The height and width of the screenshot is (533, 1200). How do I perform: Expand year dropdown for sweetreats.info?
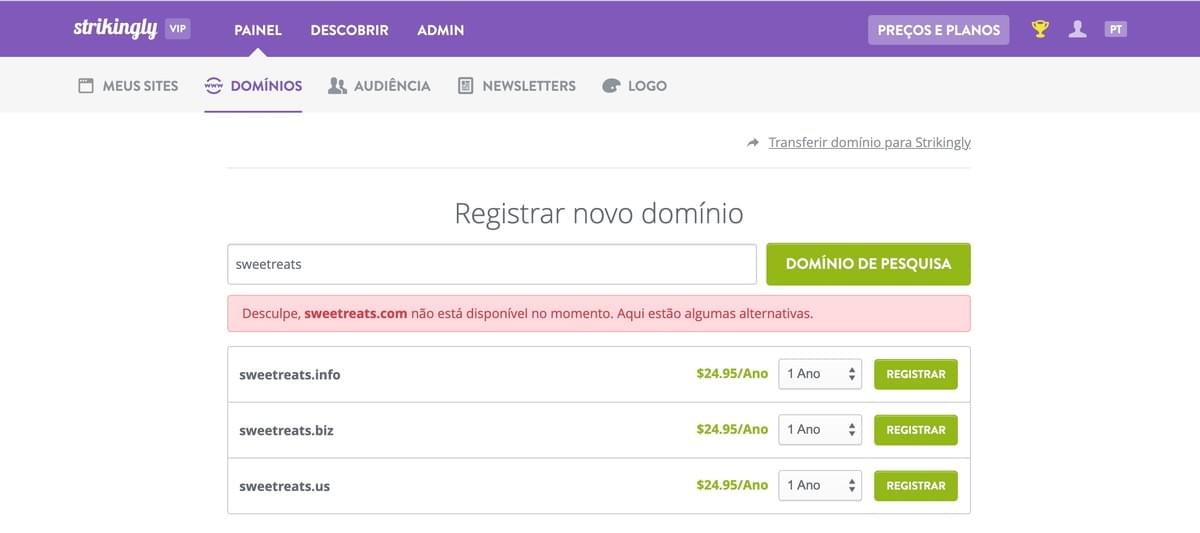(x=820, y=374)
